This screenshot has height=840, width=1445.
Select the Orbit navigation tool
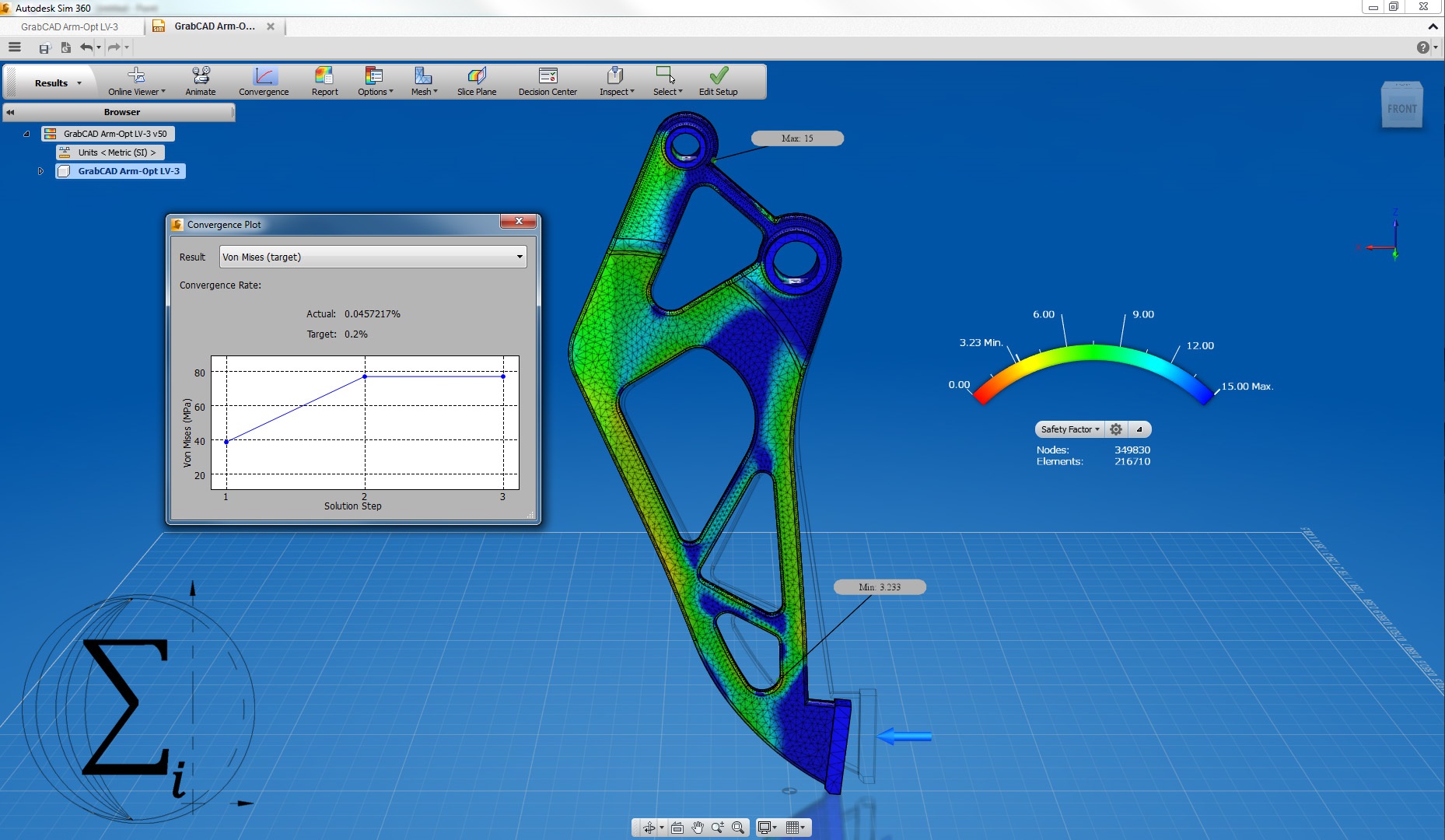649,828
